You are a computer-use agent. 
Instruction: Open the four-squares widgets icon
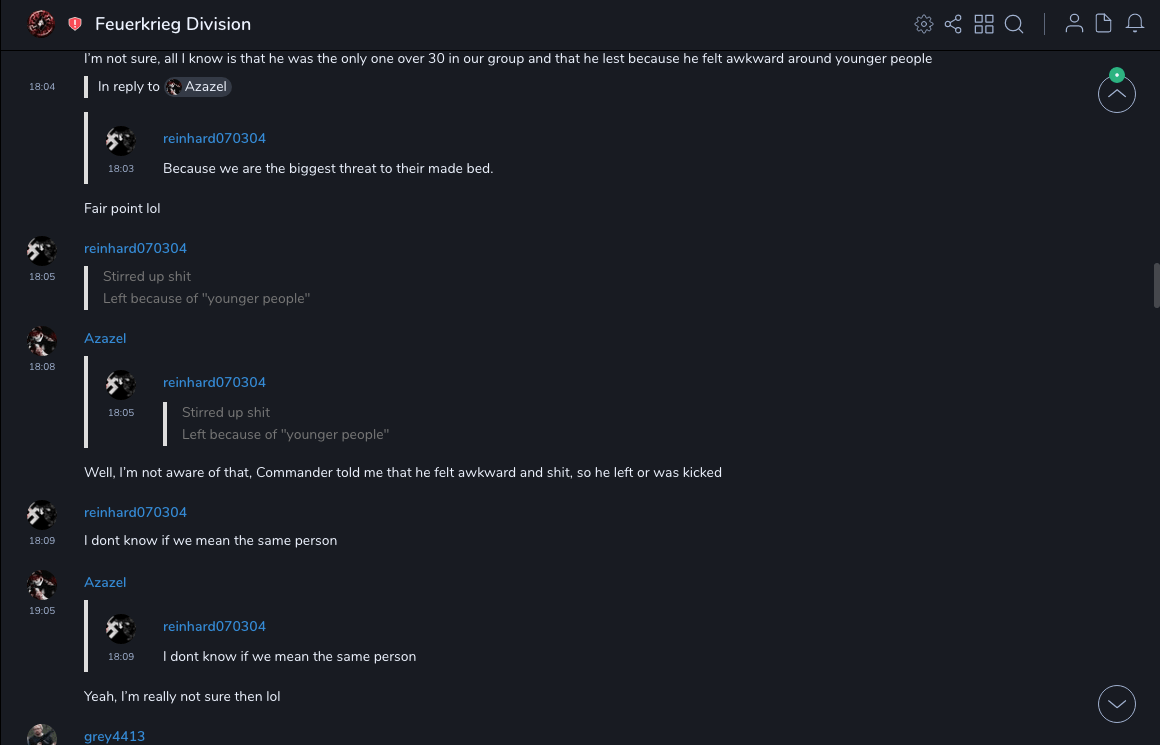click(x=984, y=24)
